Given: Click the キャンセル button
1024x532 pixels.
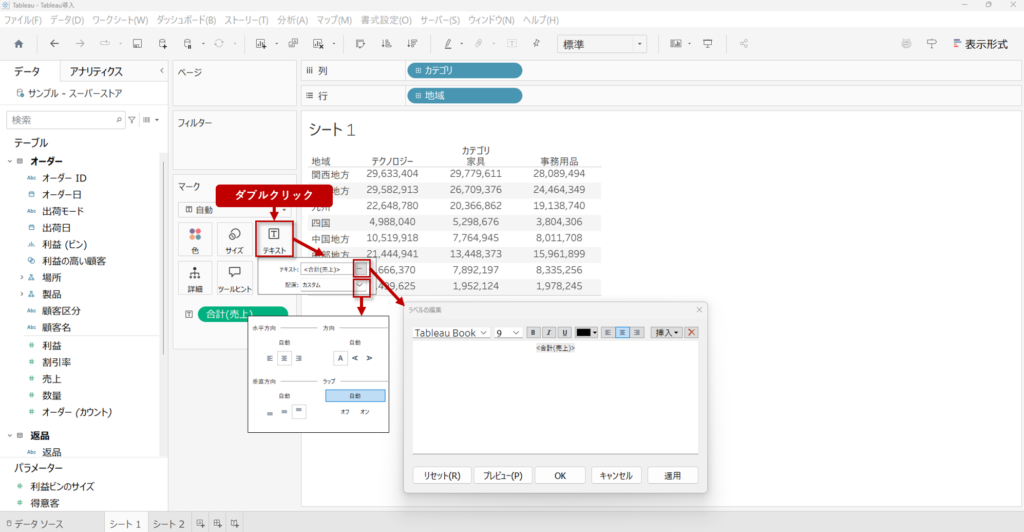Looking at the screenshot, I should tap(616, 476).
